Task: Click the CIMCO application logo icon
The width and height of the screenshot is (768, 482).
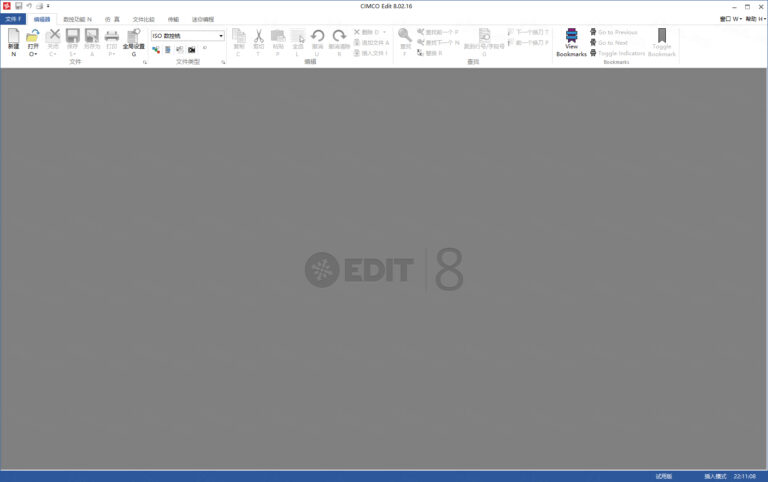Action: click(6, 6)
